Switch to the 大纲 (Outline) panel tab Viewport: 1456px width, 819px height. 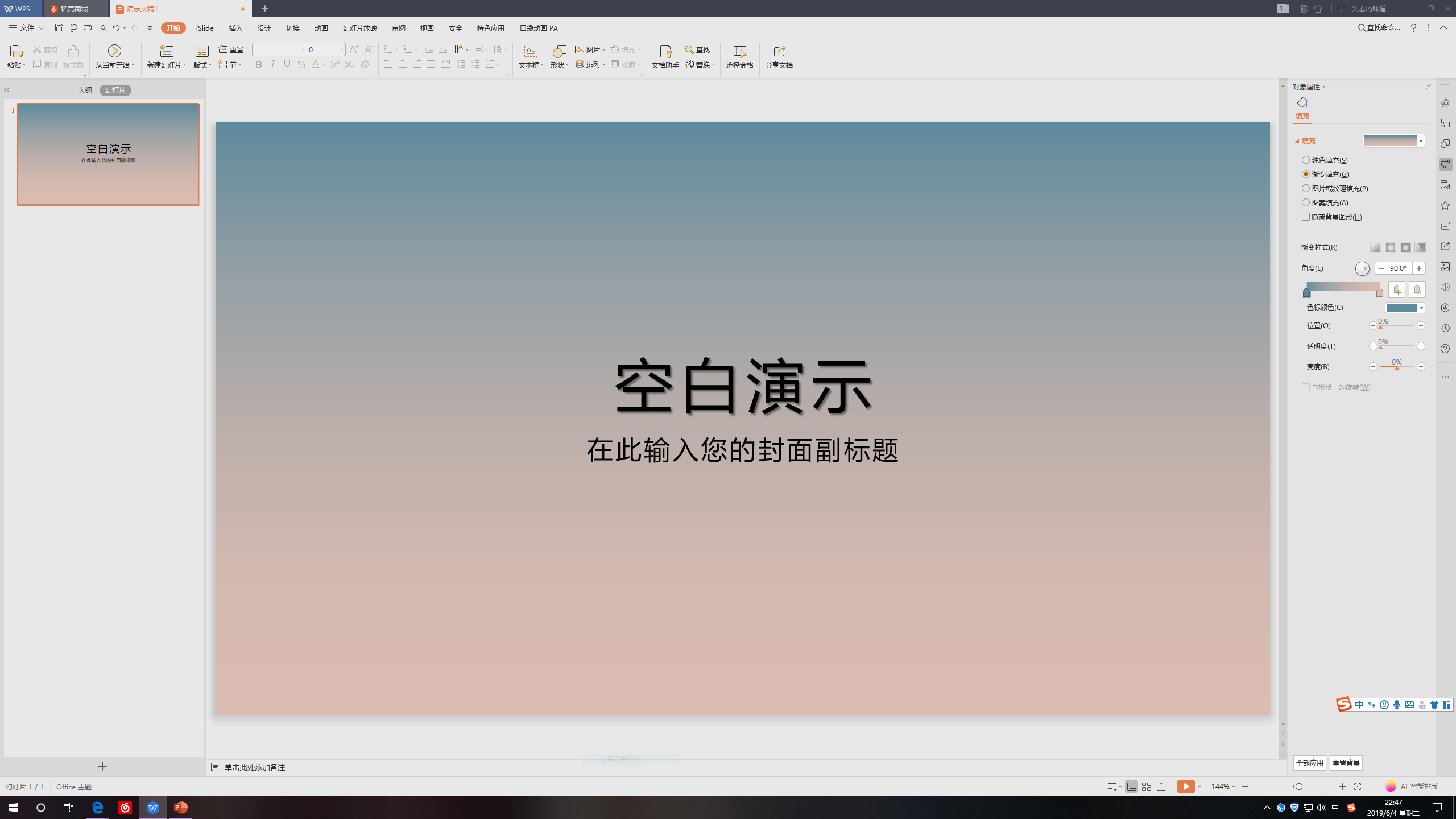click(85, 90)
